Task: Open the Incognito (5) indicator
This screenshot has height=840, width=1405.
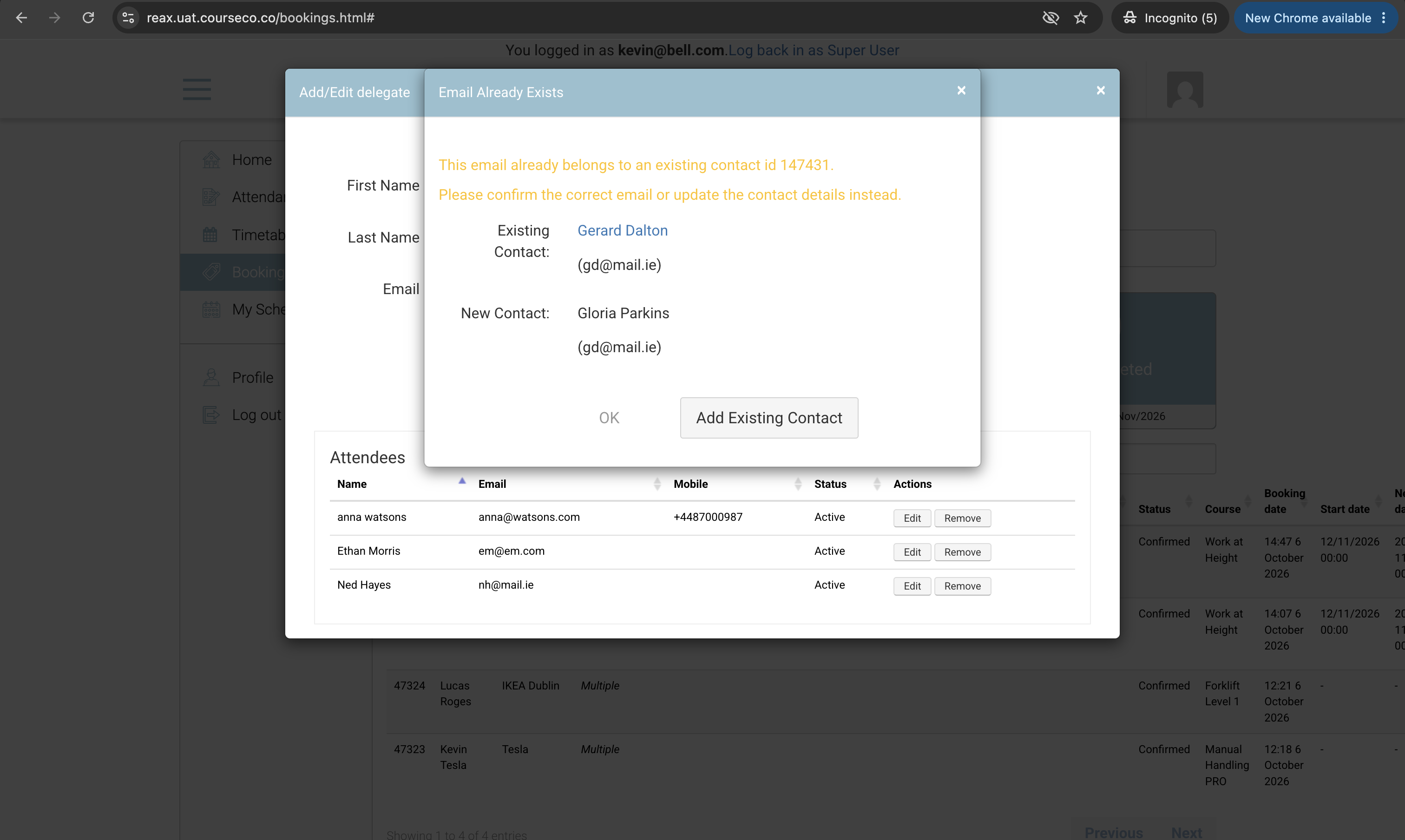Action: coord(1169,18)
